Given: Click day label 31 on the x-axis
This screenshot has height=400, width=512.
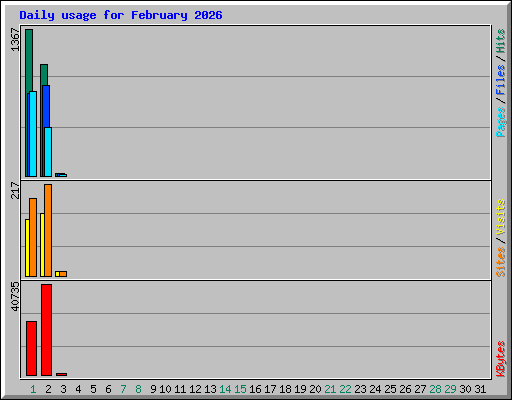Looking at the screenshot, I should pyautogui.click(x=480, y=389).
